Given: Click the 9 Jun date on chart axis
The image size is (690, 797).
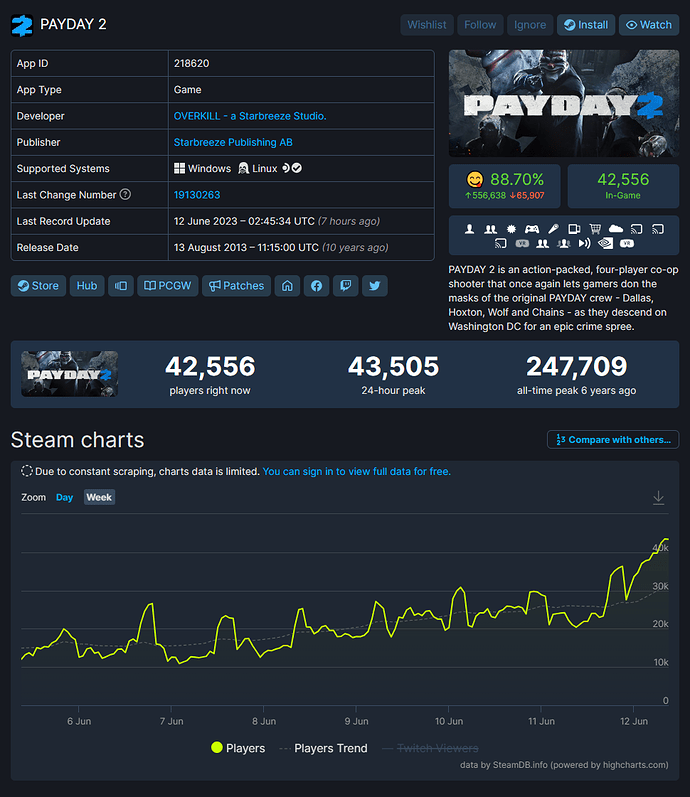Looking at the screenshot, I should click(356, 721).
